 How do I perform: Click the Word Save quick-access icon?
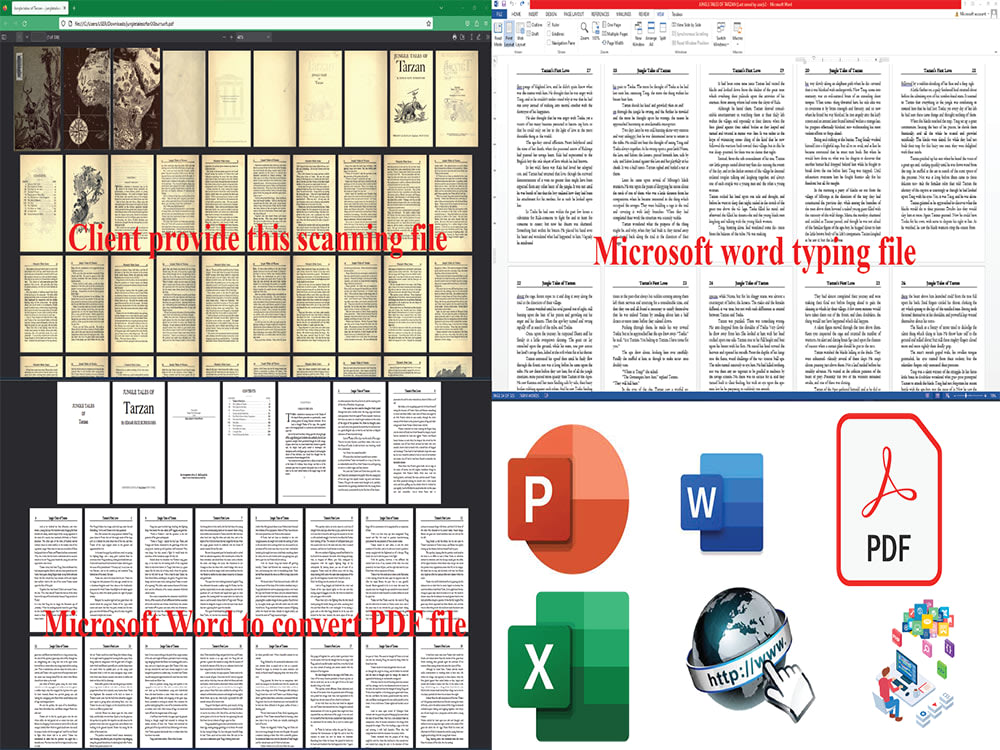pos(503,4)
